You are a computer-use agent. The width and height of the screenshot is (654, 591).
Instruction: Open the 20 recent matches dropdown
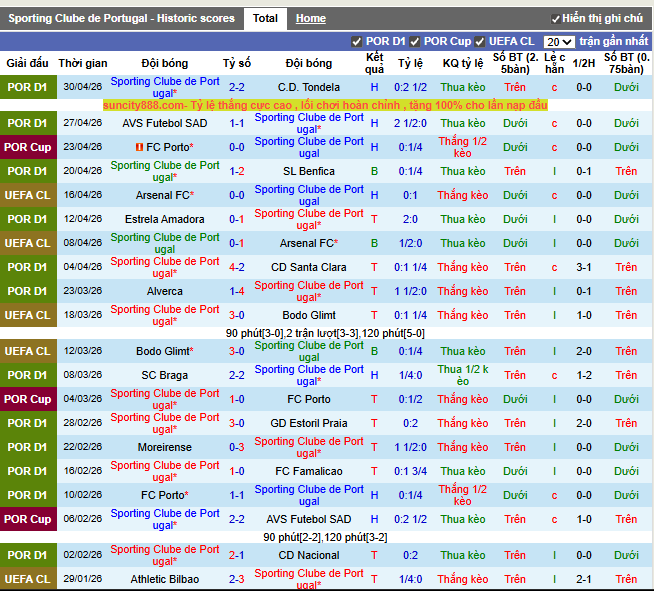tap(559, 42)
